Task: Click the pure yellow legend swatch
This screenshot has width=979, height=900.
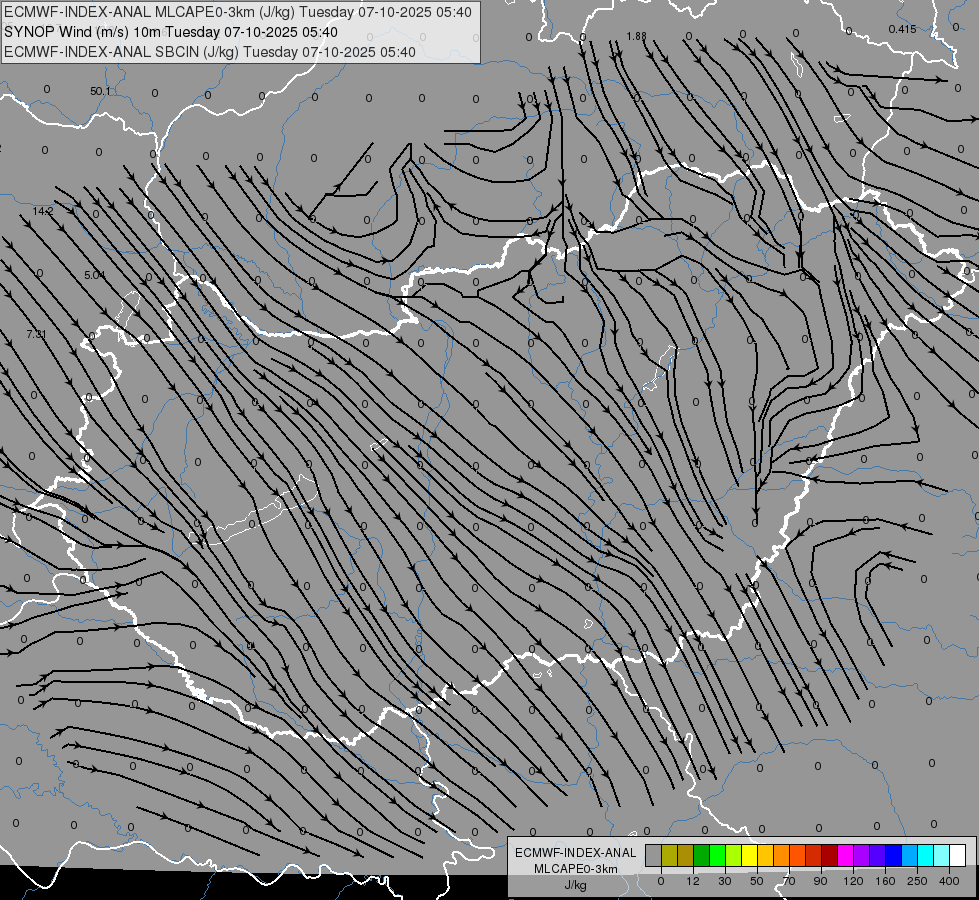Action: pos(749,855)
